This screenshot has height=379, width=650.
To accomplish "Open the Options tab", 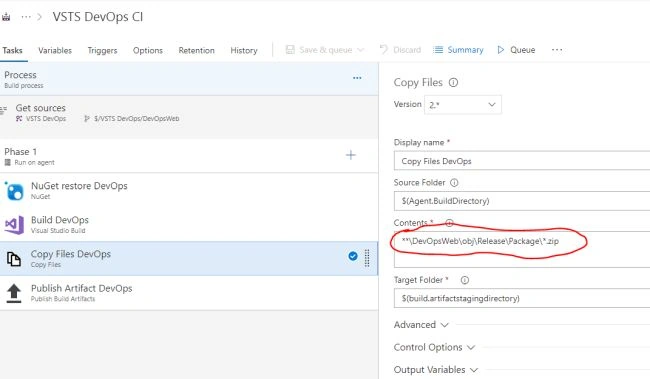I will (148, 51).
